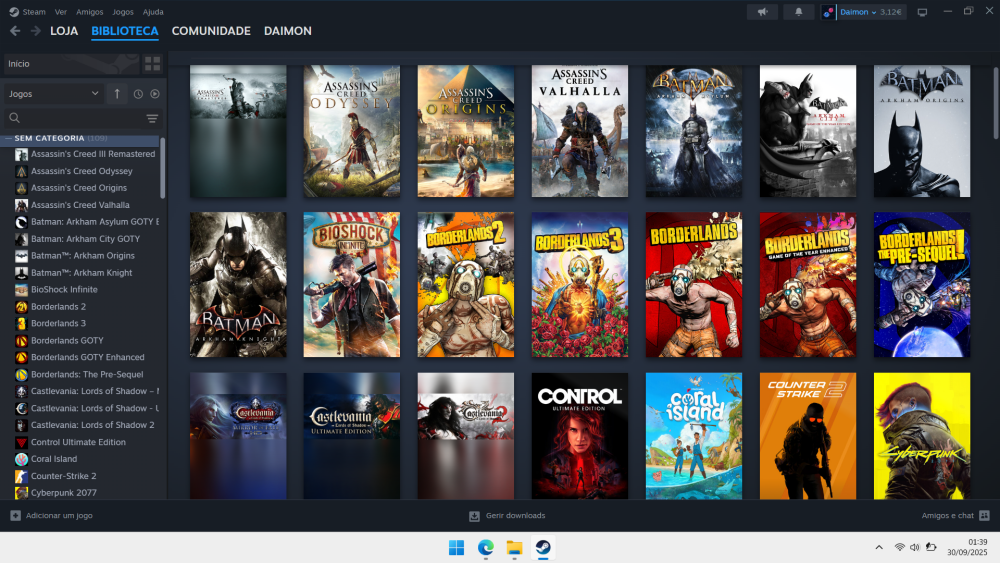Open Borderlands 3 cover art

pyautogui.click(x=580, y=284)
